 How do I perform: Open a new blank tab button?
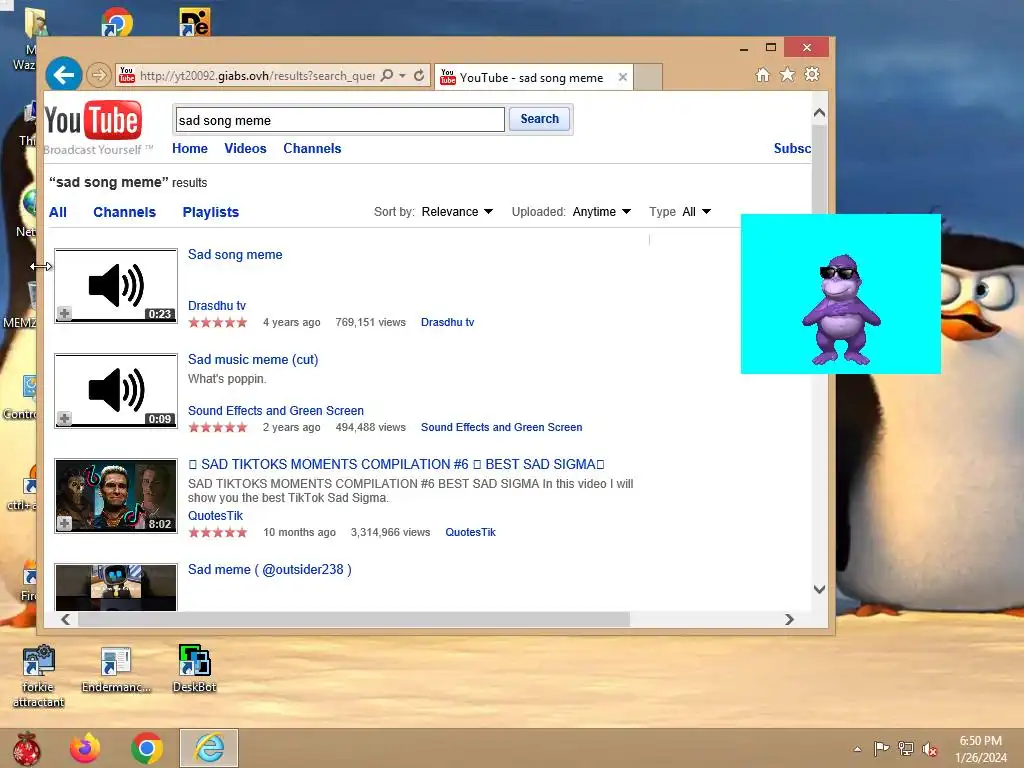pos(648,77)
